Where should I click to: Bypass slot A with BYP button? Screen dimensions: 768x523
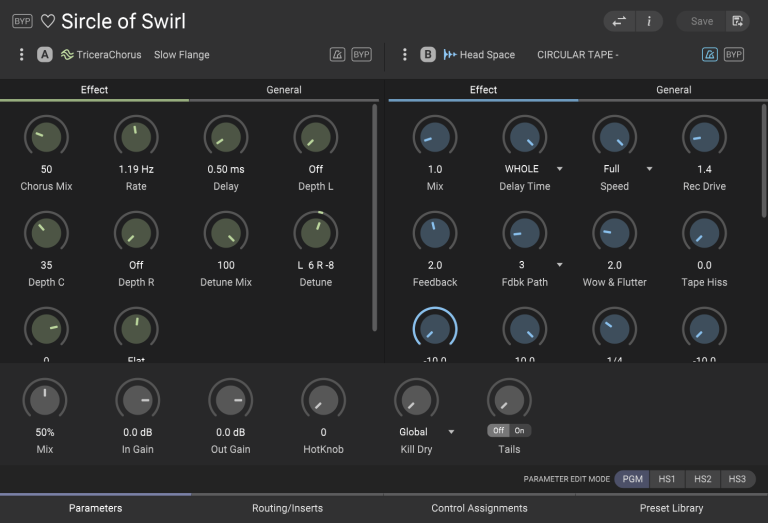click(361, 54)
